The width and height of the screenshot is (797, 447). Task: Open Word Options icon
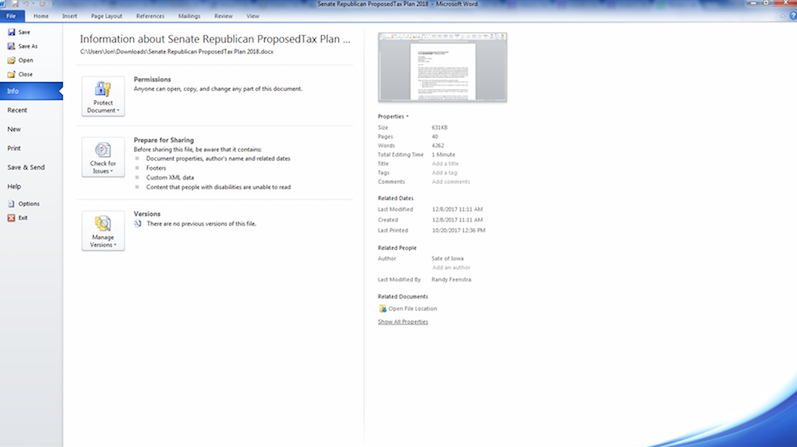tap(11, 203)
